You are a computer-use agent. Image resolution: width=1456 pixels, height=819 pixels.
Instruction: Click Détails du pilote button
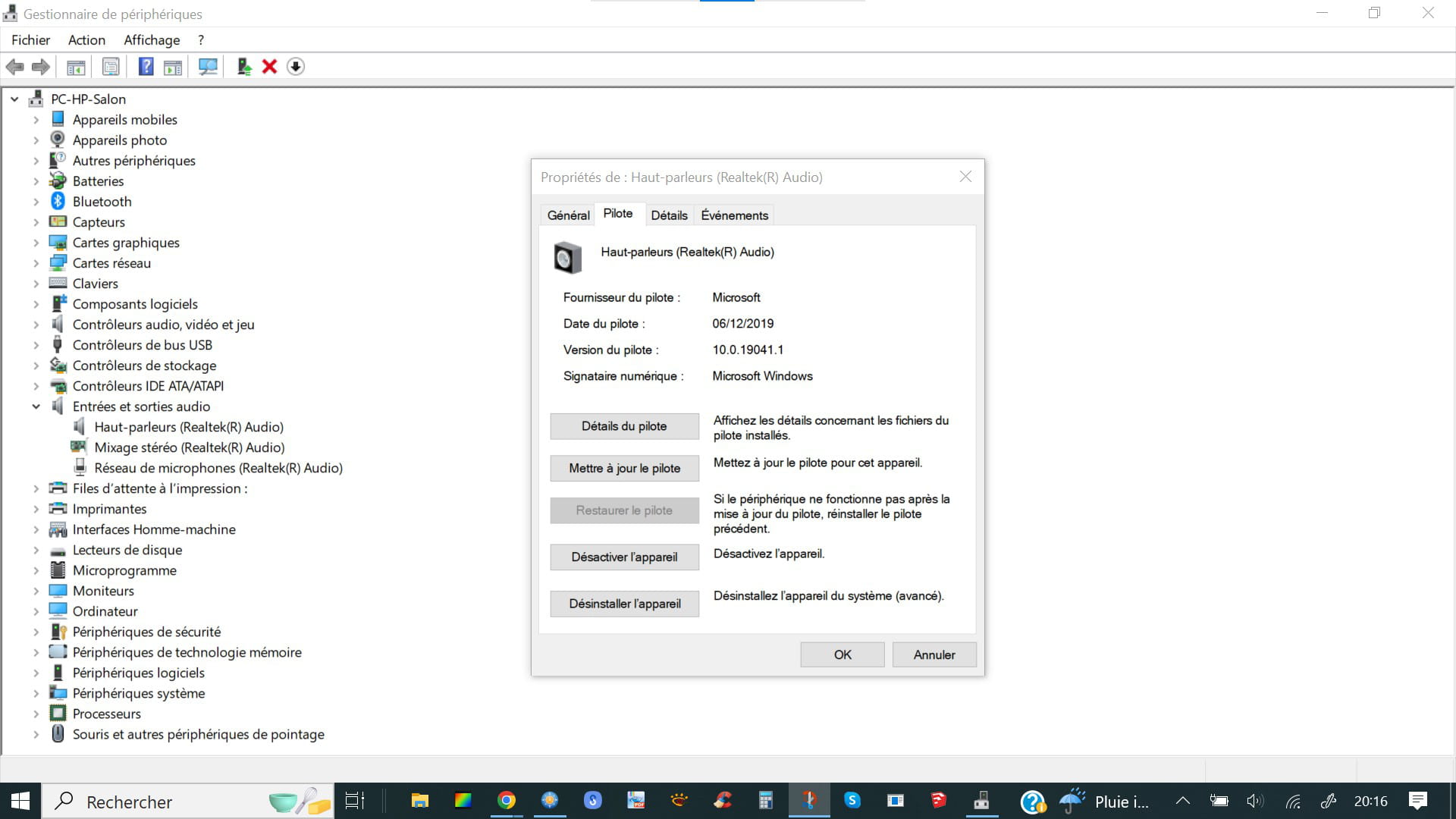[624, 426]
